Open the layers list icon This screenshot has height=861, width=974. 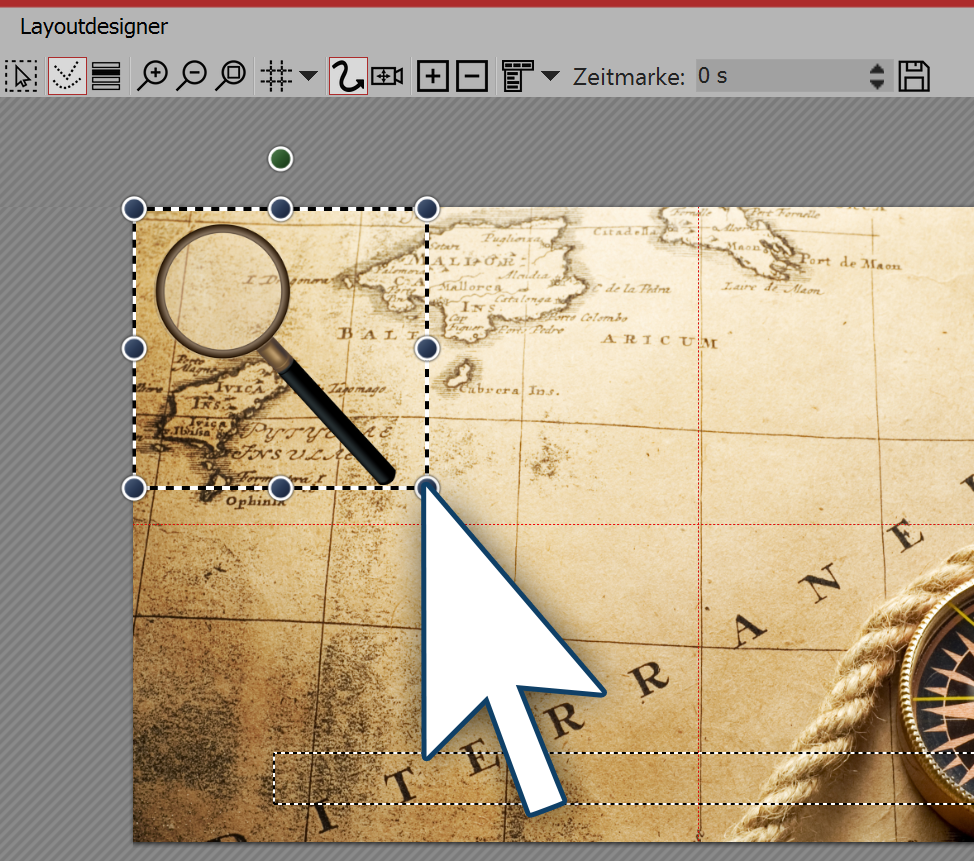point(106,75)
